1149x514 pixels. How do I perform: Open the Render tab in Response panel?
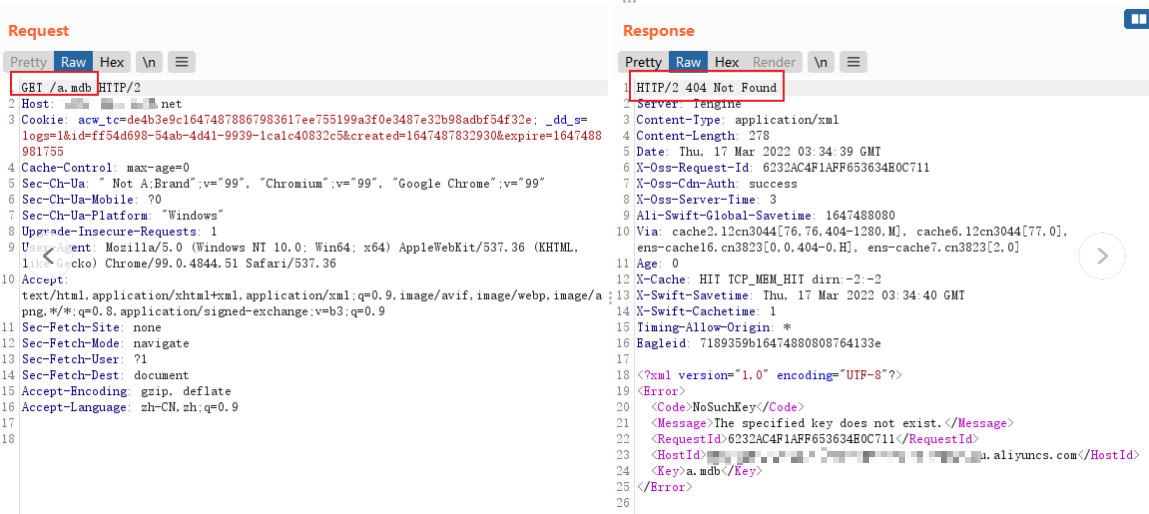(774, 62)
